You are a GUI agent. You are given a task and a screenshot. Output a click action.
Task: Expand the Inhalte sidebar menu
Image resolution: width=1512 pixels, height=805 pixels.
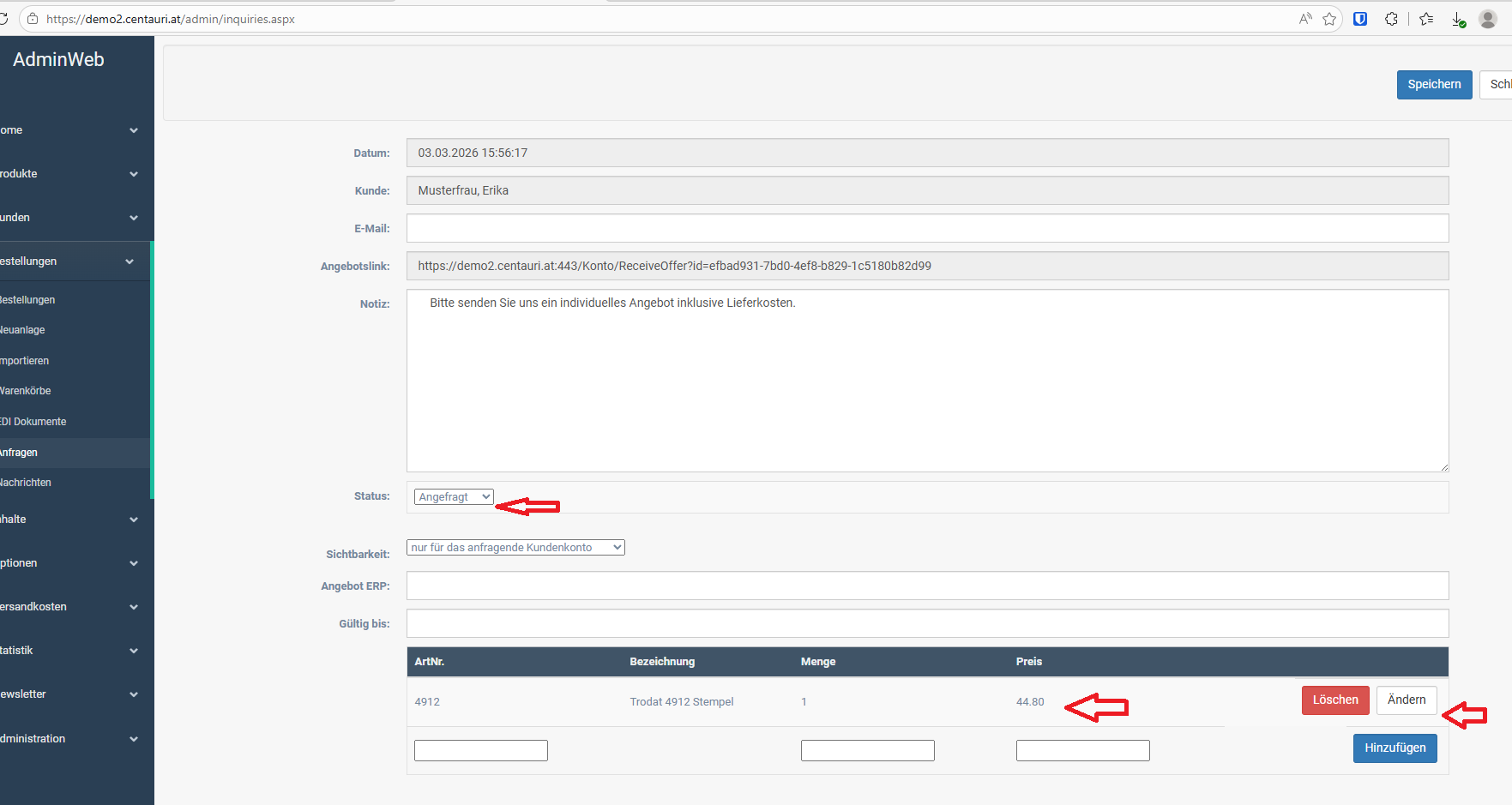75,520
